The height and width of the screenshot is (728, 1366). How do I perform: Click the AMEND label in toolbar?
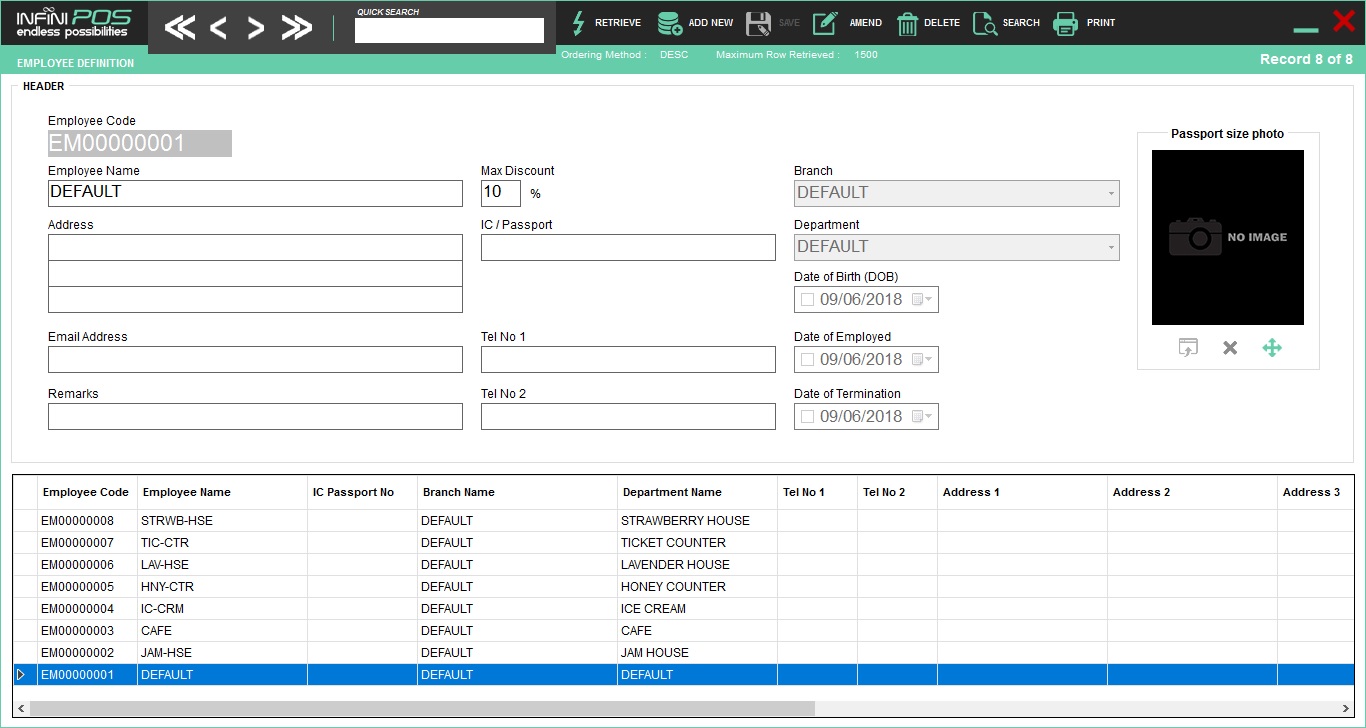click(865, 23)
